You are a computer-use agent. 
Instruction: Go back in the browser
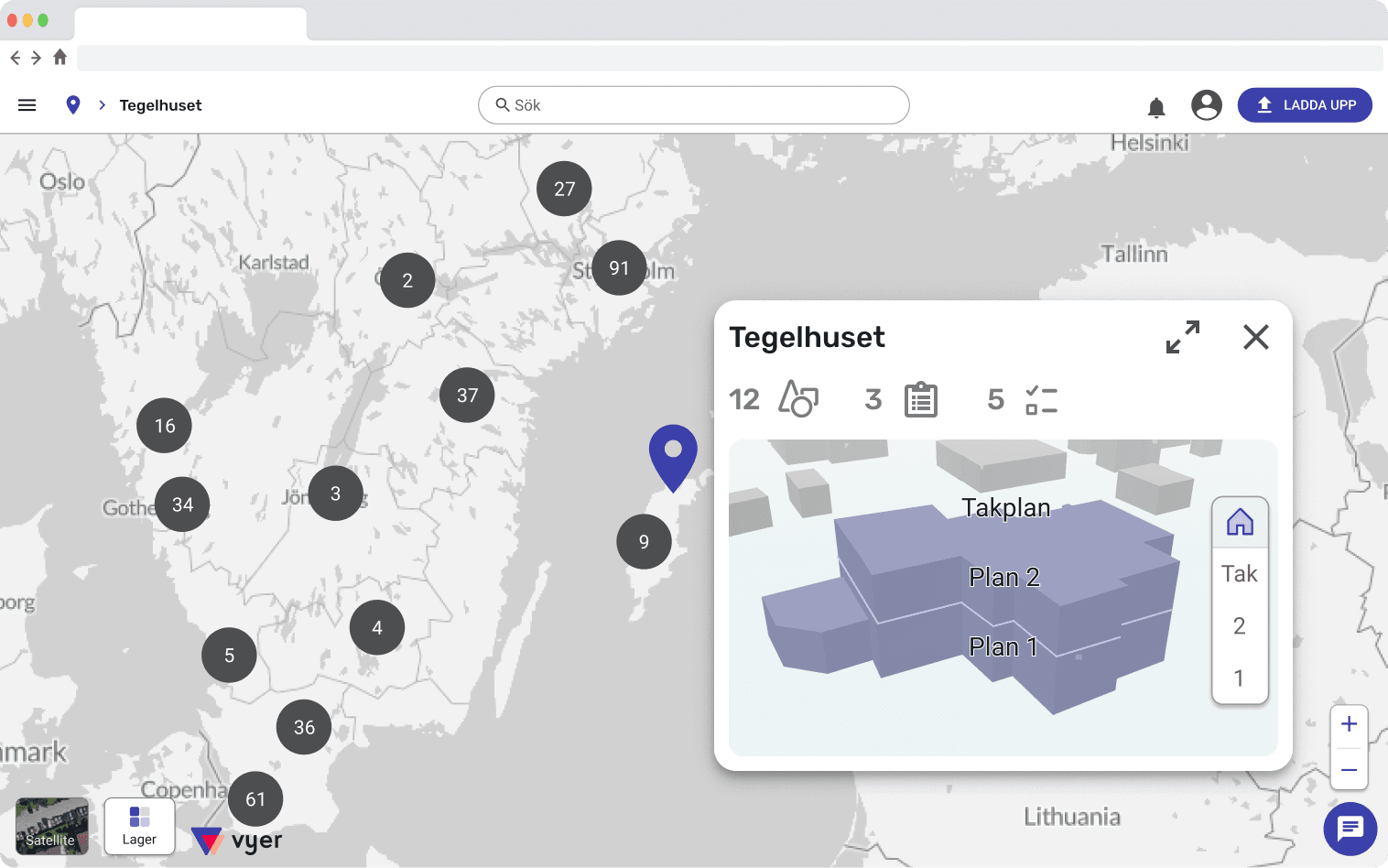coord(16,58)
